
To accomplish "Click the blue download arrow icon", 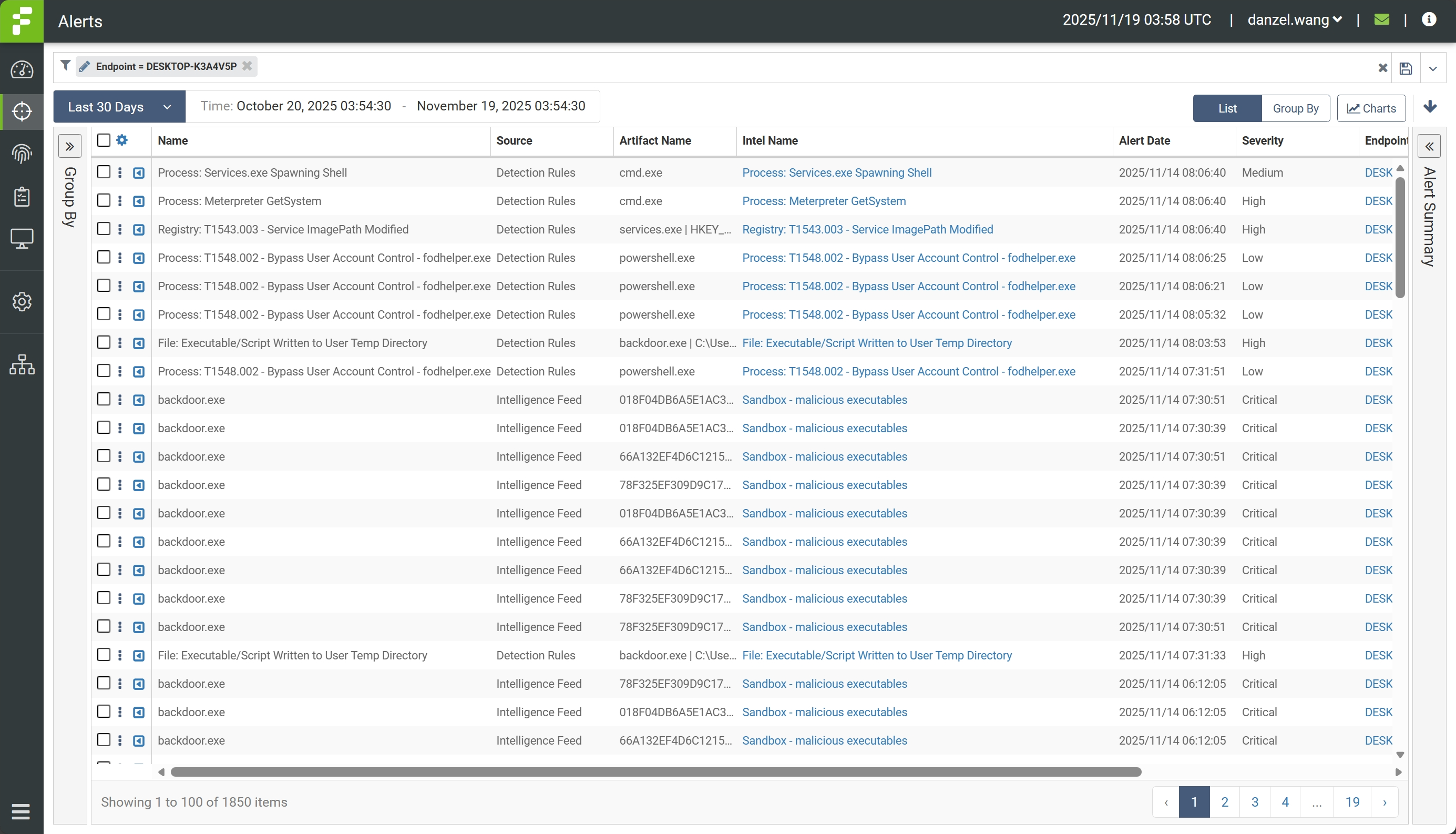I will 1430,107.
